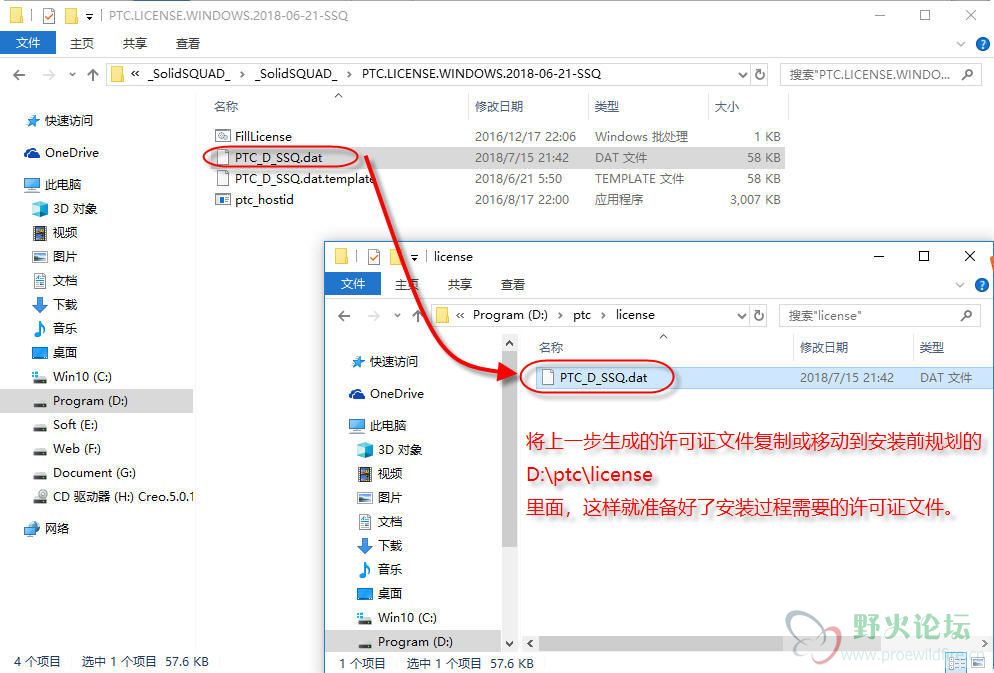Image resolution: width=994 pixels, height=673 pixels.
Task: Open help in the PTC.LICENSE window
Action: pos(982,44)
